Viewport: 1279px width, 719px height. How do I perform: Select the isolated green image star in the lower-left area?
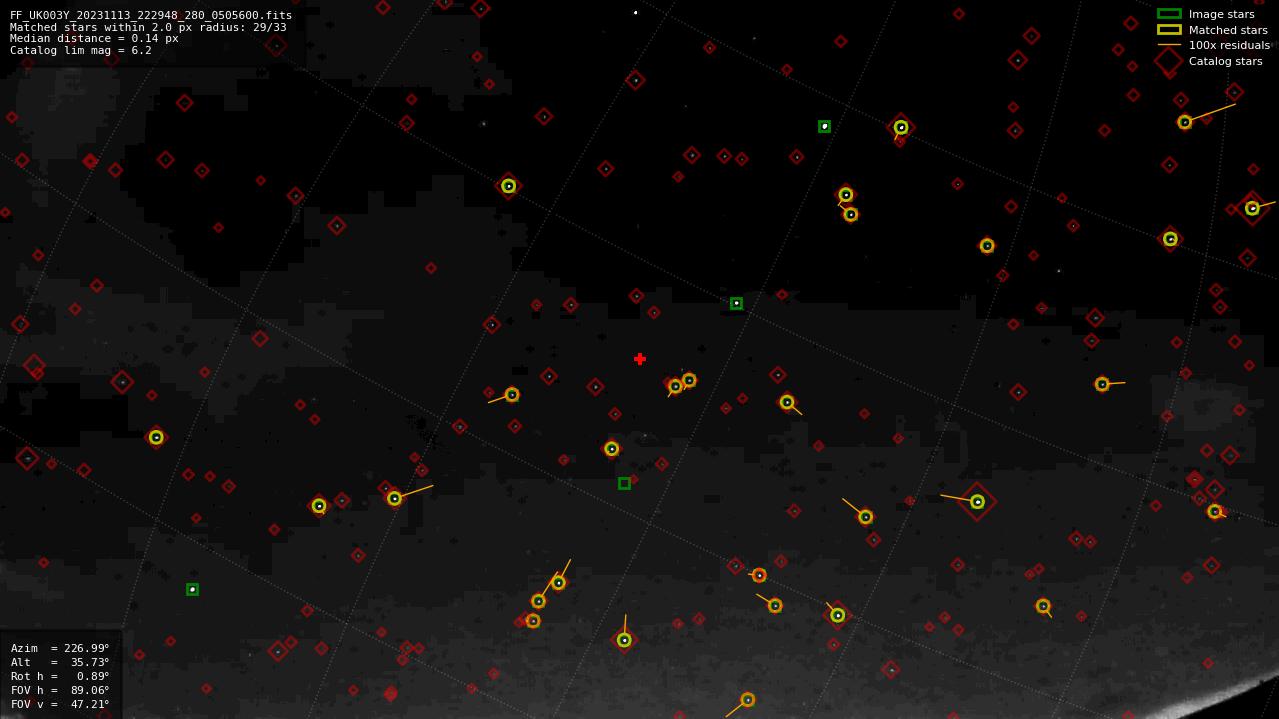(x=192, y=590)
